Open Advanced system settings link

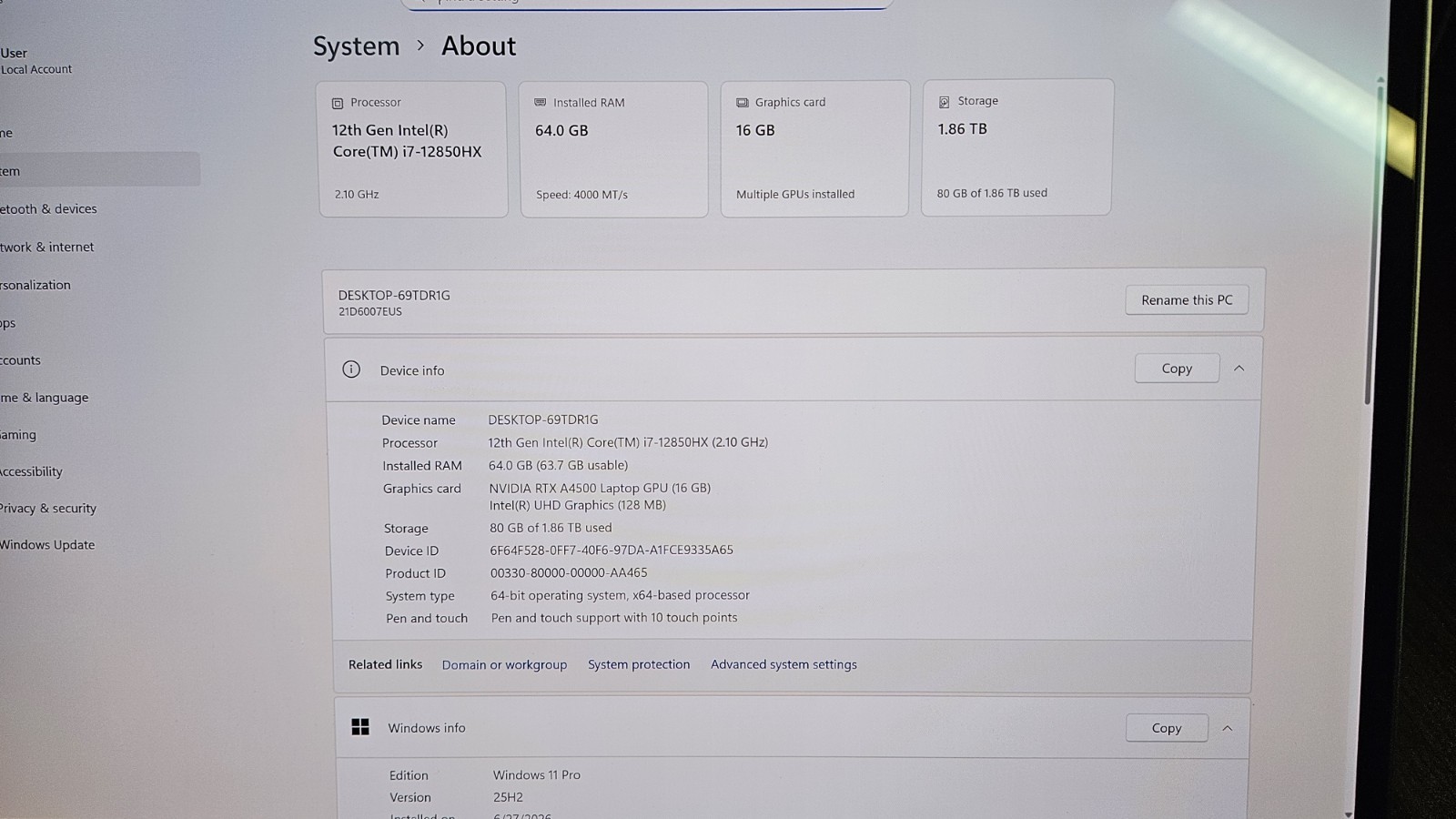(784, 665)
